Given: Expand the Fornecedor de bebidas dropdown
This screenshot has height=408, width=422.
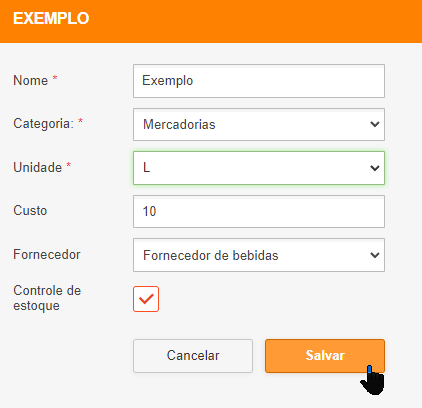Looking at the screenshot, I should point(259,255).
